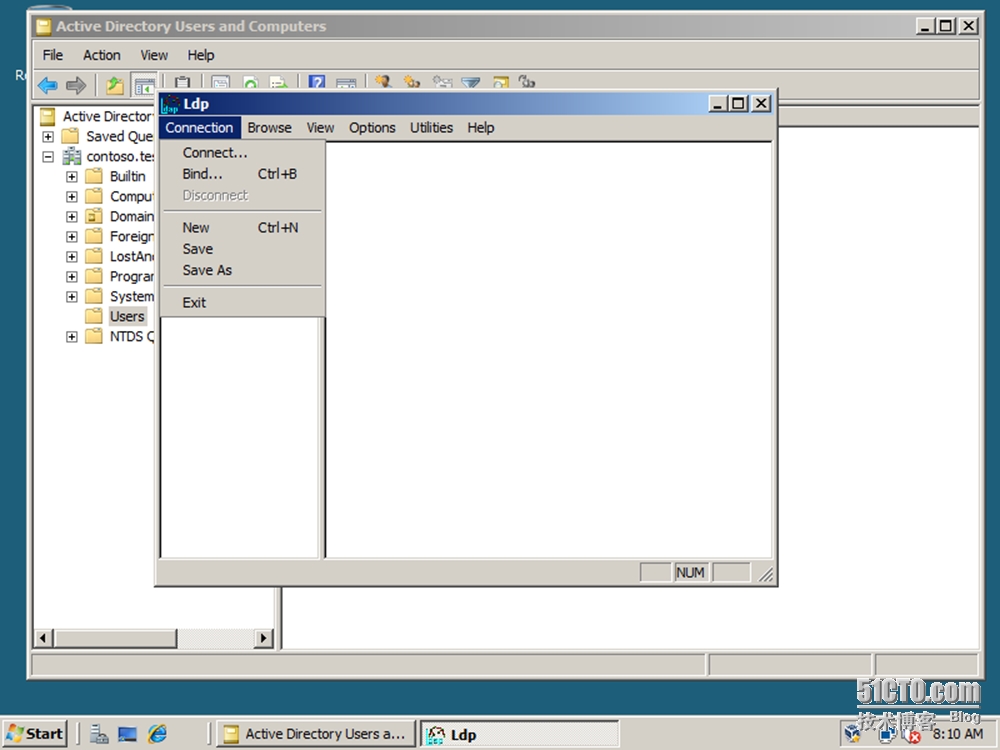
Task: Click Show Desktop quick launch icon
Action: [128, 734]
